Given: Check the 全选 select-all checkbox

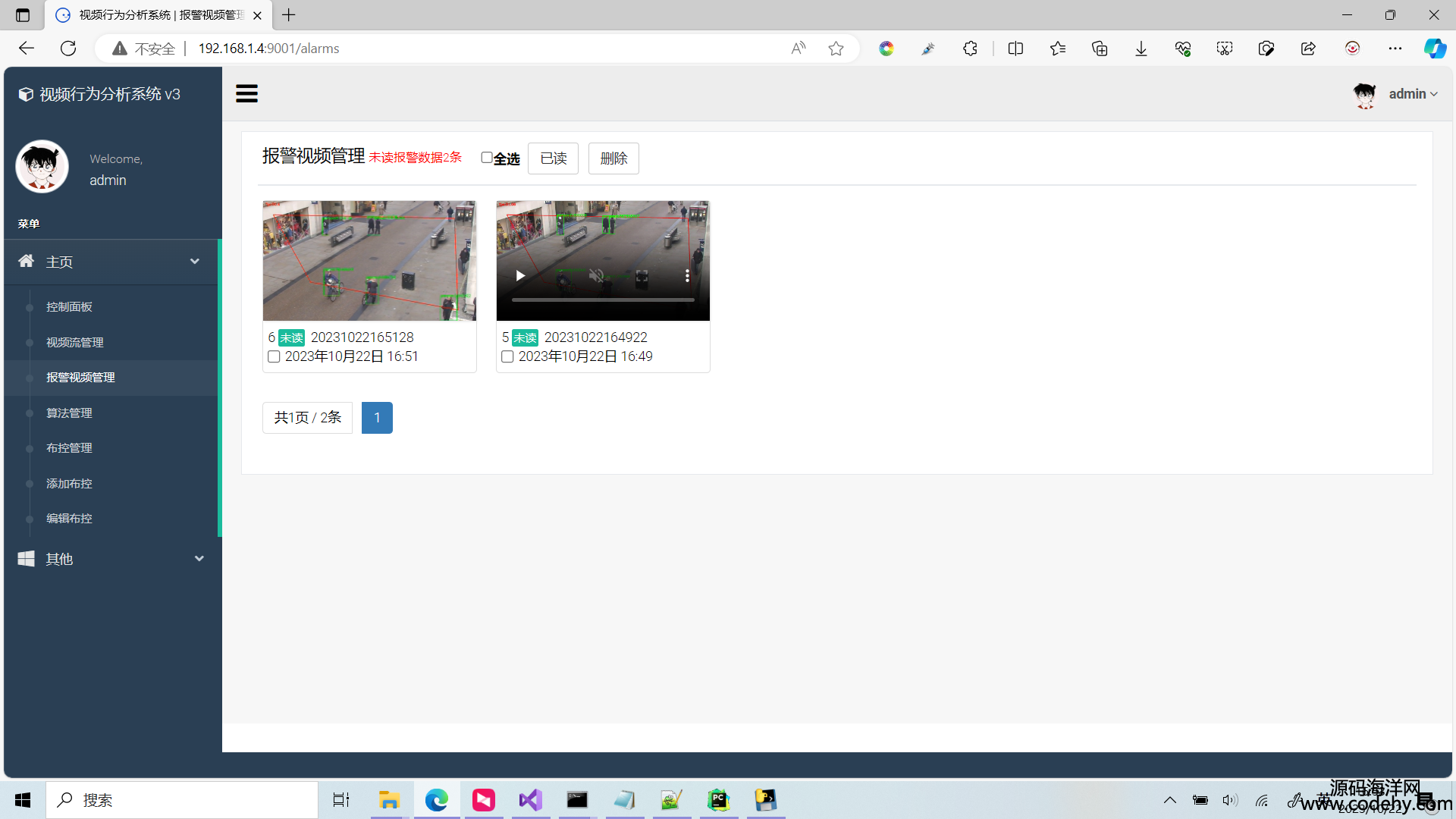Looking at the screenshot, I should click(x=487, y=158).
